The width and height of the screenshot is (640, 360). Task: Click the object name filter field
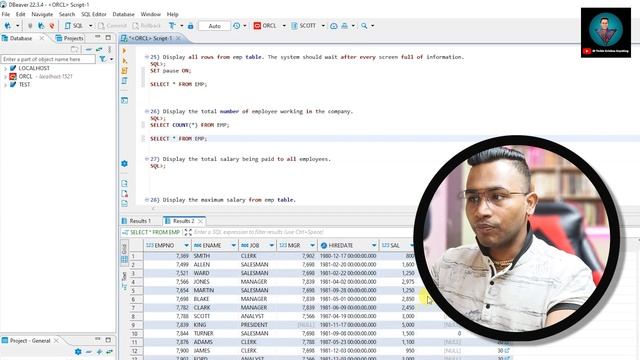pos(48,59)
